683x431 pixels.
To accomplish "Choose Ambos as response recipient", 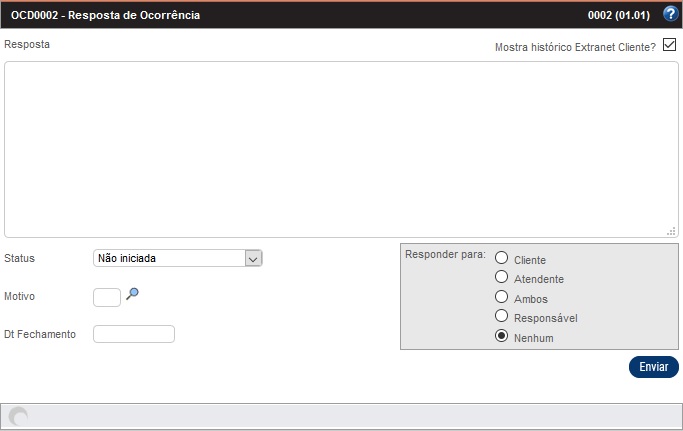I will pyautogui.click(x=502, y=297).
